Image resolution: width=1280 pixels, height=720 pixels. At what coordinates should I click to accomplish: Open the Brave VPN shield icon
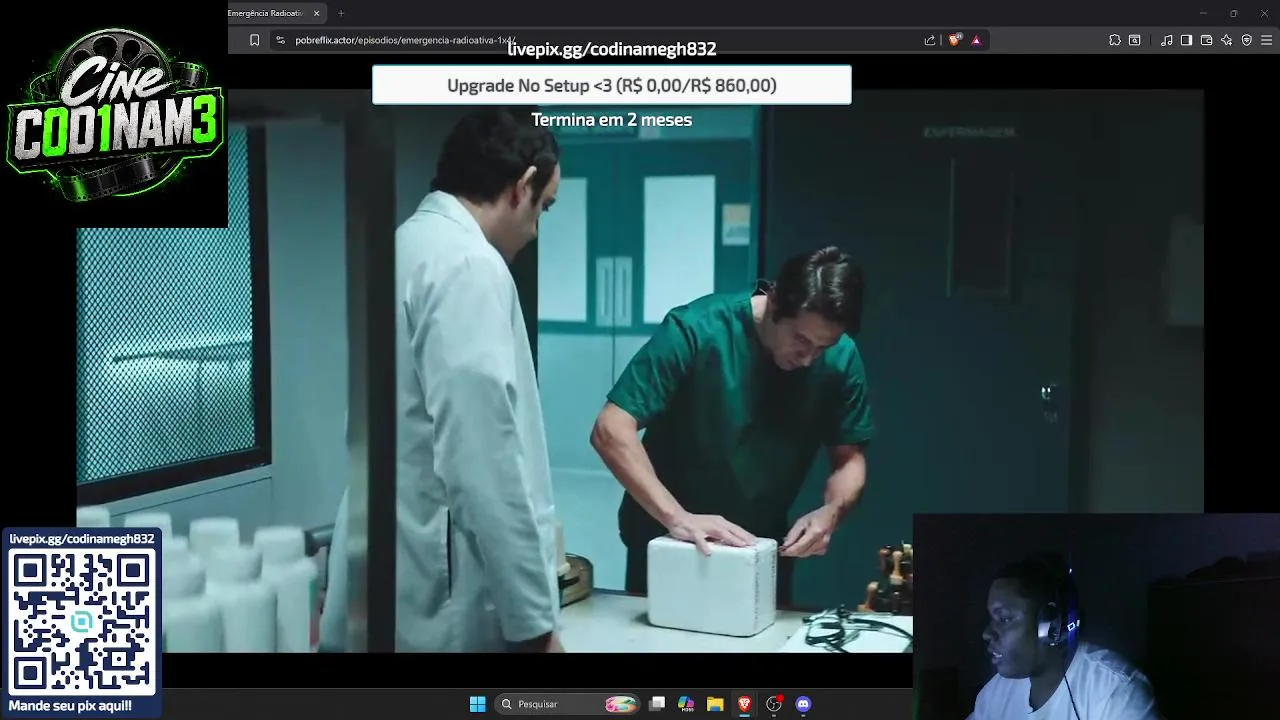1246,40
